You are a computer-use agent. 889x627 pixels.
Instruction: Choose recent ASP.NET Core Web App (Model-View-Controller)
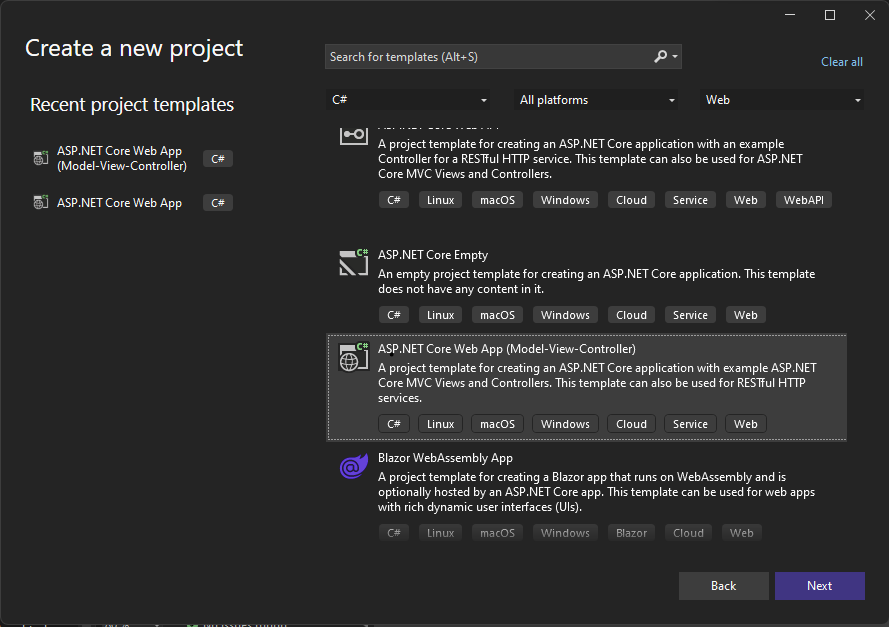tap(121, 158)
